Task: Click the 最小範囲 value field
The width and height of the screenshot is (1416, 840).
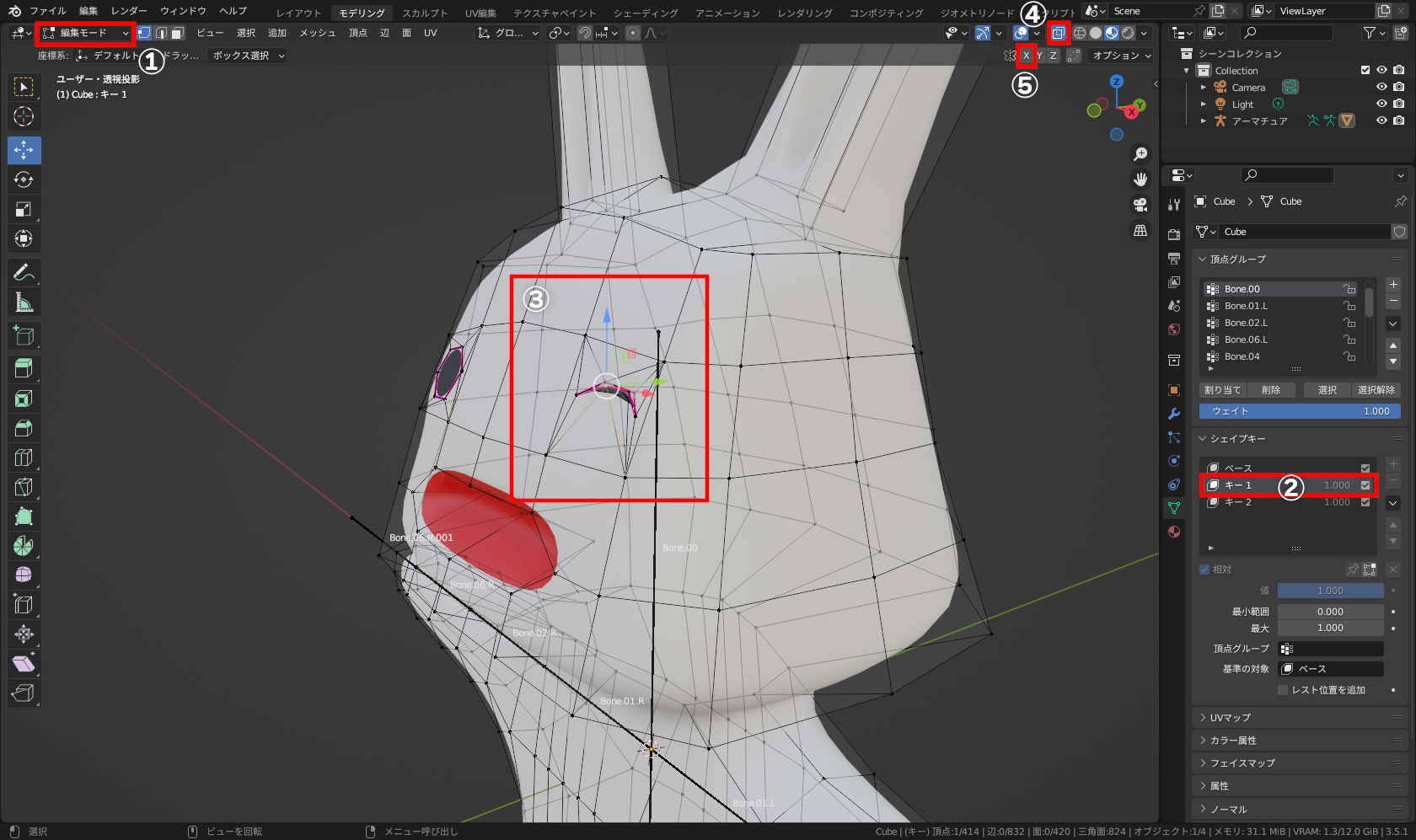Action: [x=1331, y=612]
